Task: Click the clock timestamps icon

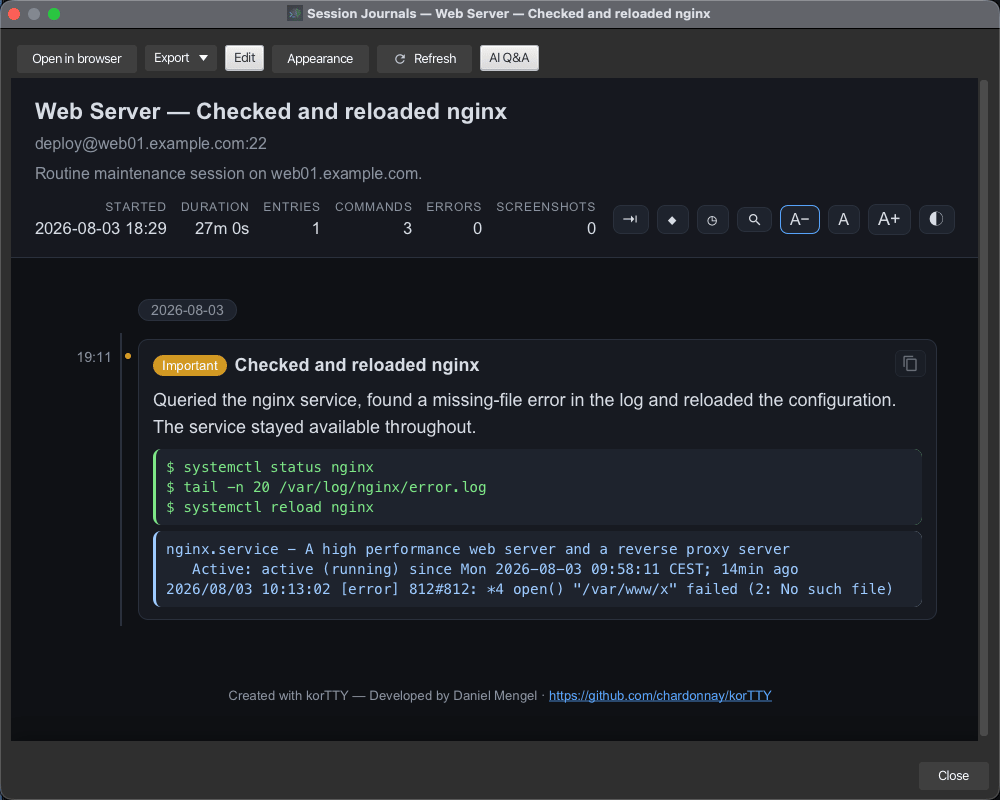Action: point(712,219)
